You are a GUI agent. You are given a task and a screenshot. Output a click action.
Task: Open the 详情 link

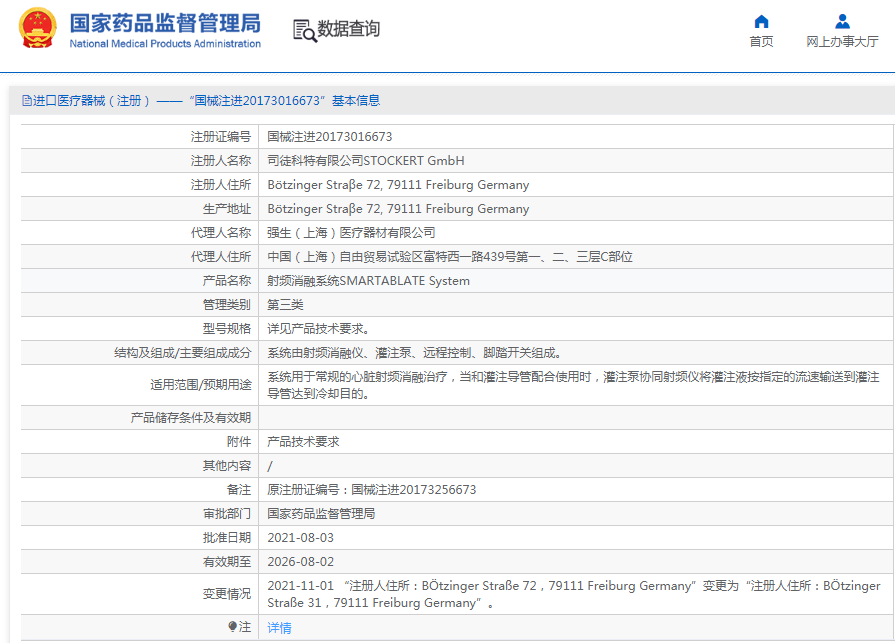279,628
